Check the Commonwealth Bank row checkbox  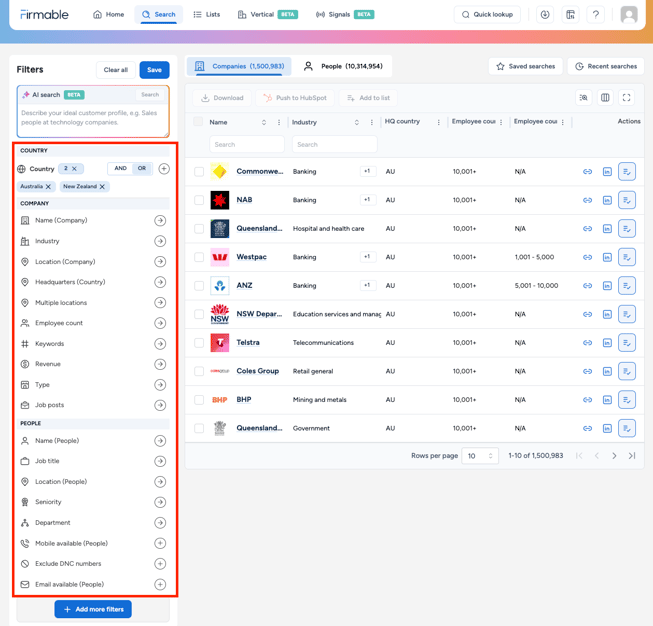[x=199, y=172]
